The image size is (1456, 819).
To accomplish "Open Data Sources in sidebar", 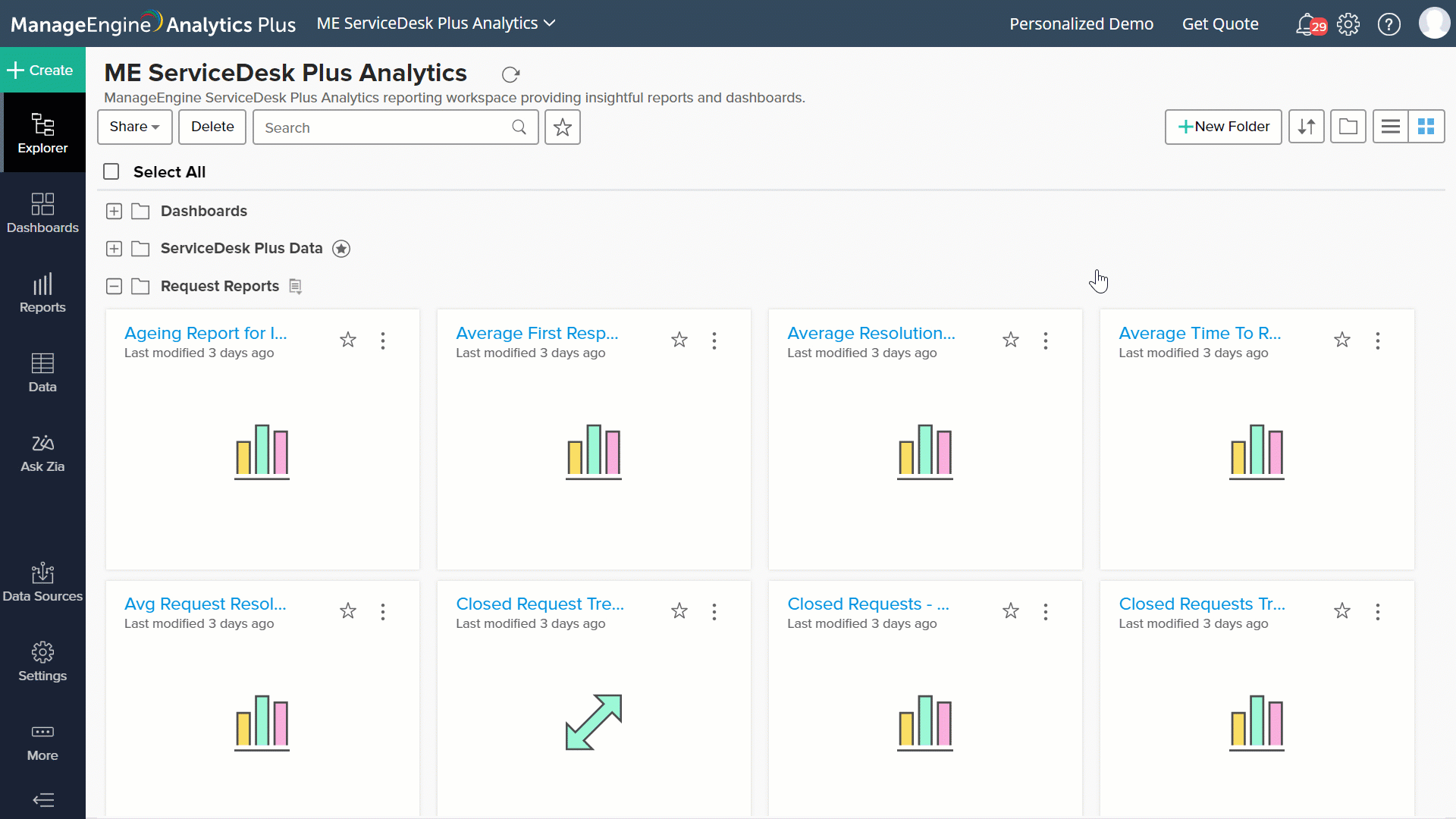I will pyautogui.click(x=42, y=582).
